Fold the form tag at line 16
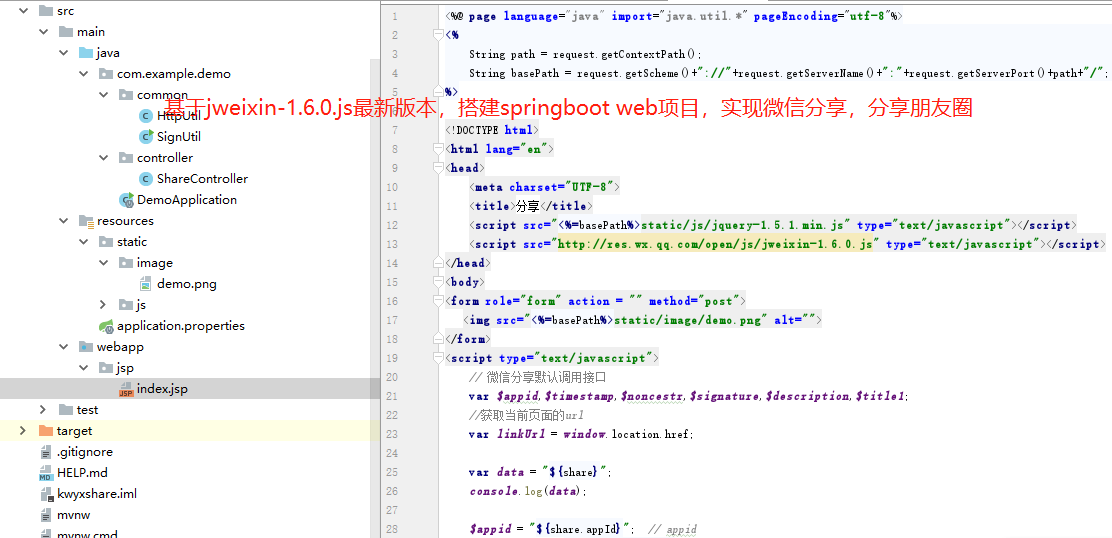This screenshot has height=538, width=1112. tap(438, 301)
